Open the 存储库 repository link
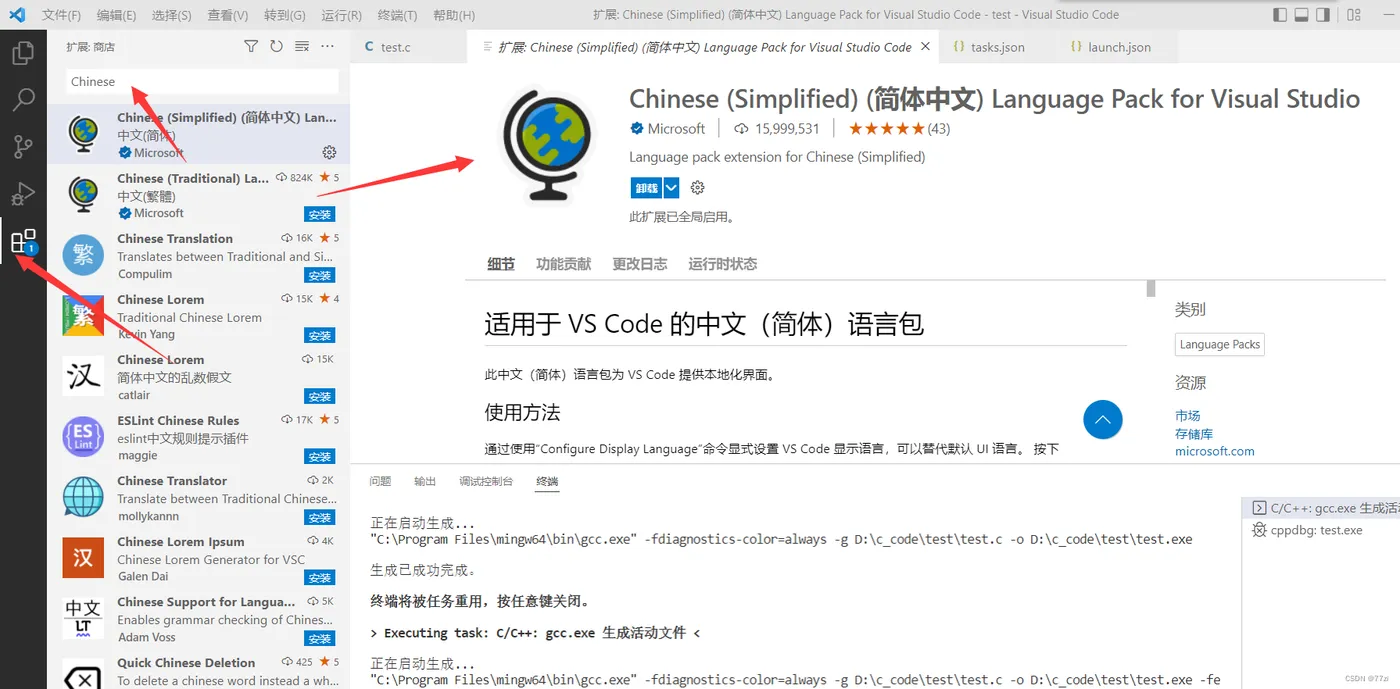The height and width of the screenshot is (689, 1400). (1194, 433)
